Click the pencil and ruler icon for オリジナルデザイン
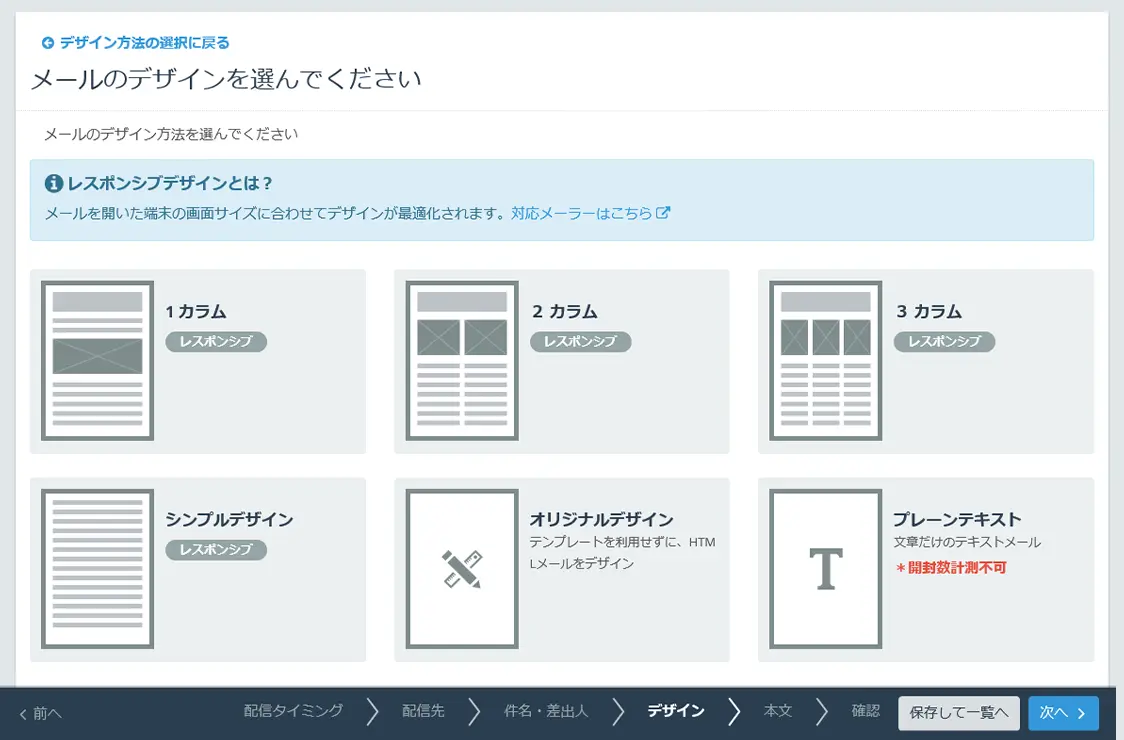The image size is (1124, 740). [x=462, y=569]
